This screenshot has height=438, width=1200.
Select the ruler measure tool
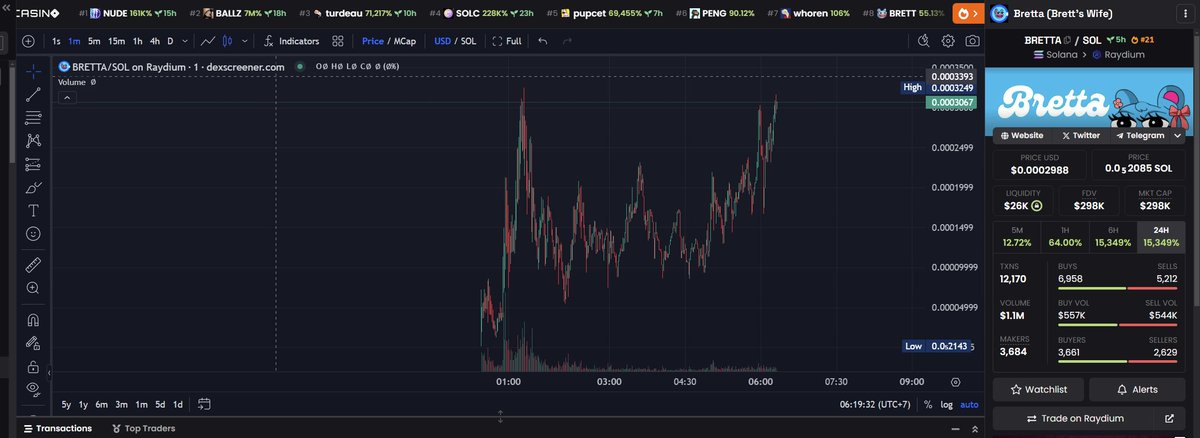33,264
